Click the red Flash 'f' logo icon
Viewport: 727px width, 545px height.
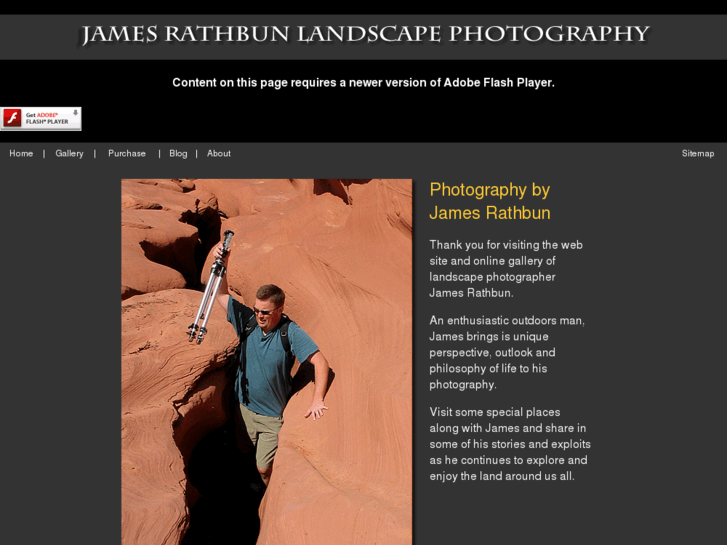click(x=12, y=118)
